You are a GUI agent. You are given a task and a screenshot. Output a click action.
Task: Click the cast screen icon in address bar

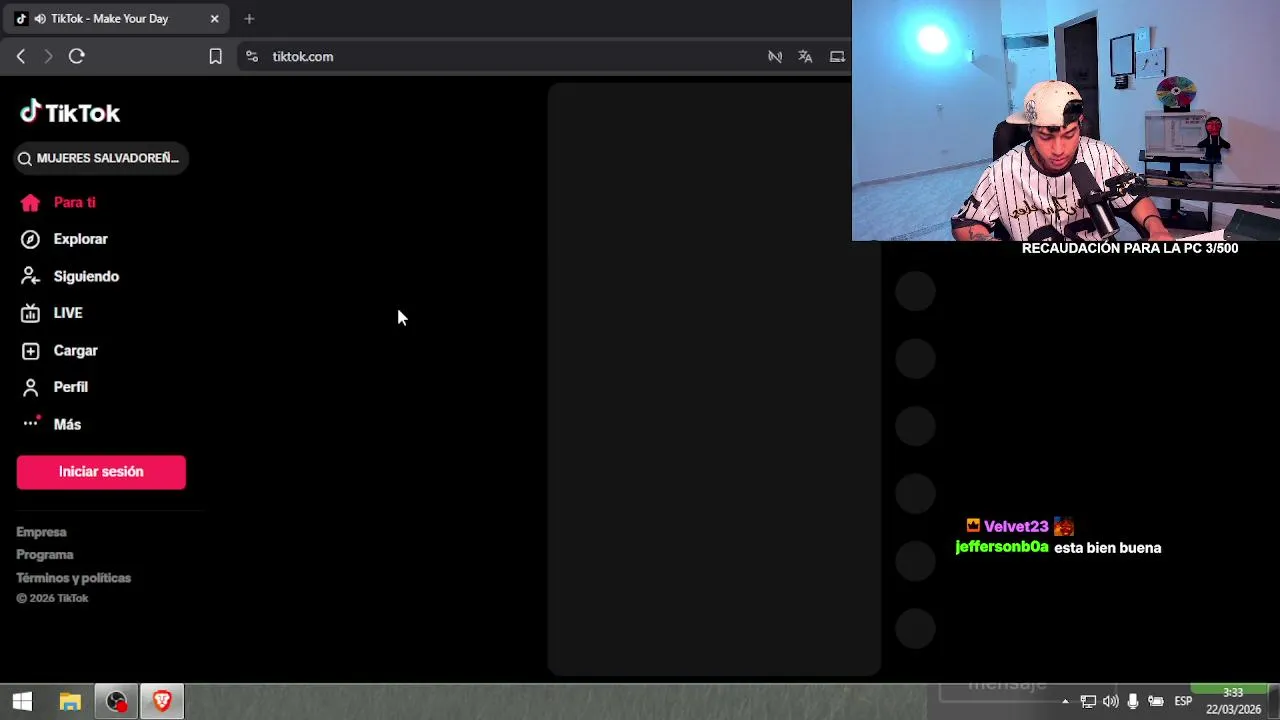pyautogui.click(x=837, y=57)
